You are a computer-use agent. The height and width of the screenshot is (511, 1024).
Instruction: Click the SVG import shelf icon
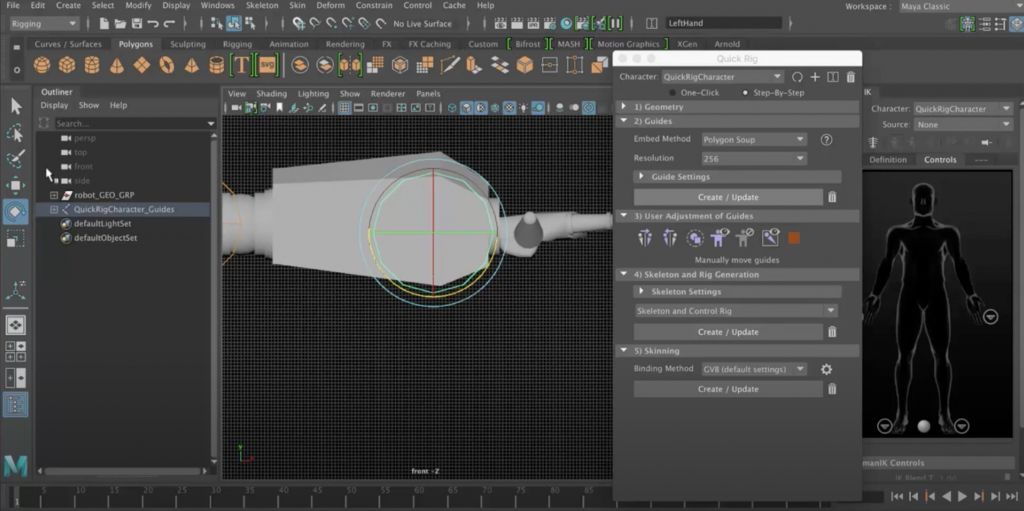click(x=267, y=65)
